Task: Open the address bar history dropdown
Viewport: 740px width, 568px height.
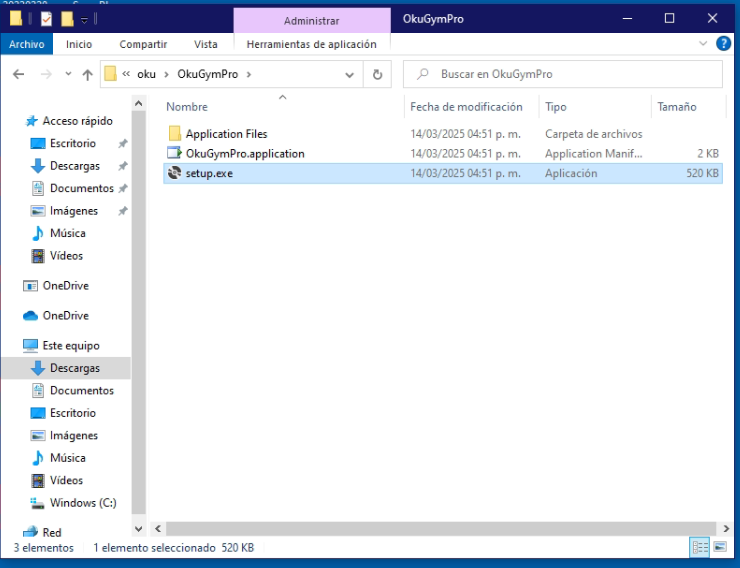Action: (x=349, y=74)
